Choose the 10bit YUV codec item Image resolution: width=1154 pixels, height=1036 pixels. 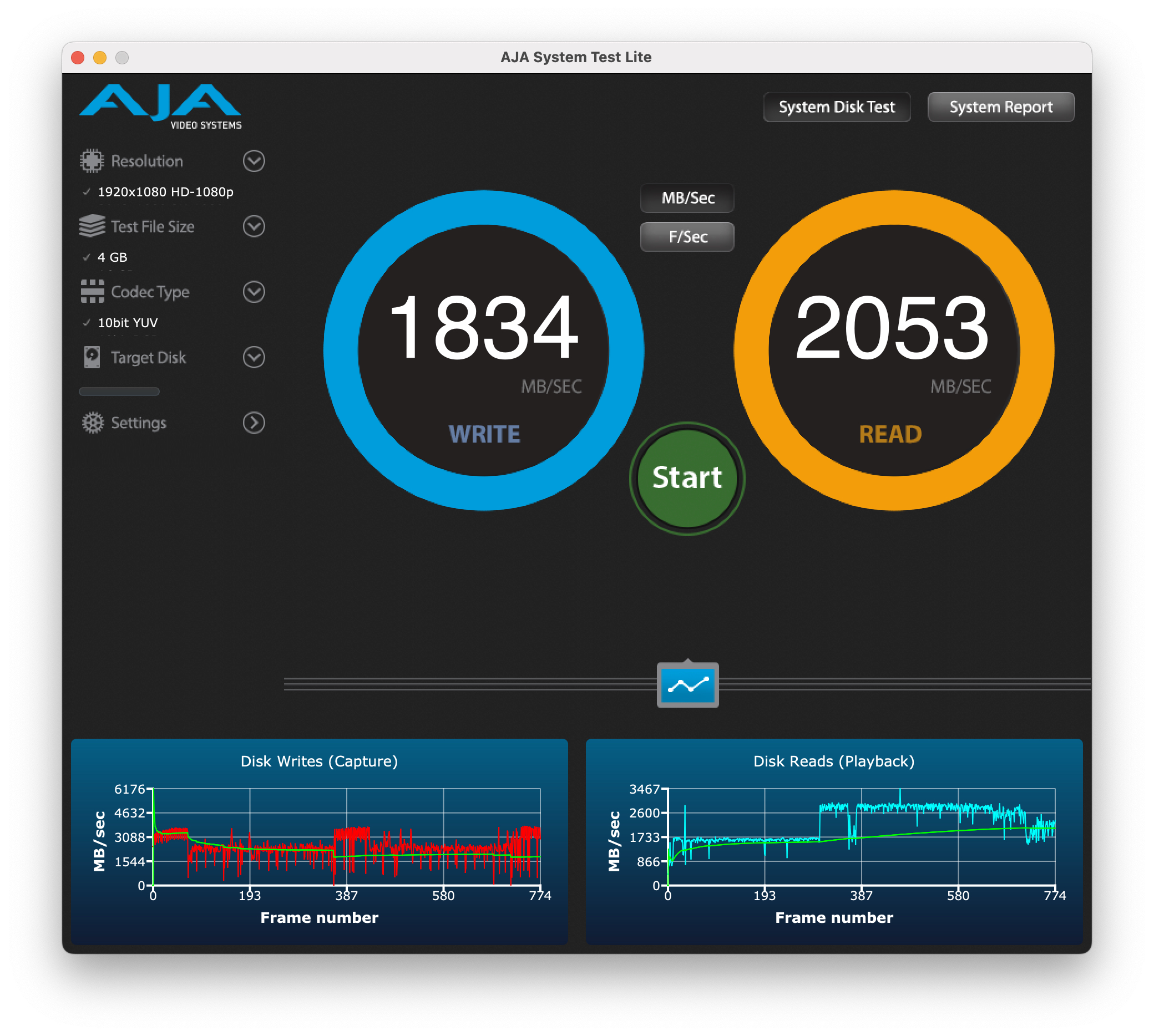[x=128, y=323]
